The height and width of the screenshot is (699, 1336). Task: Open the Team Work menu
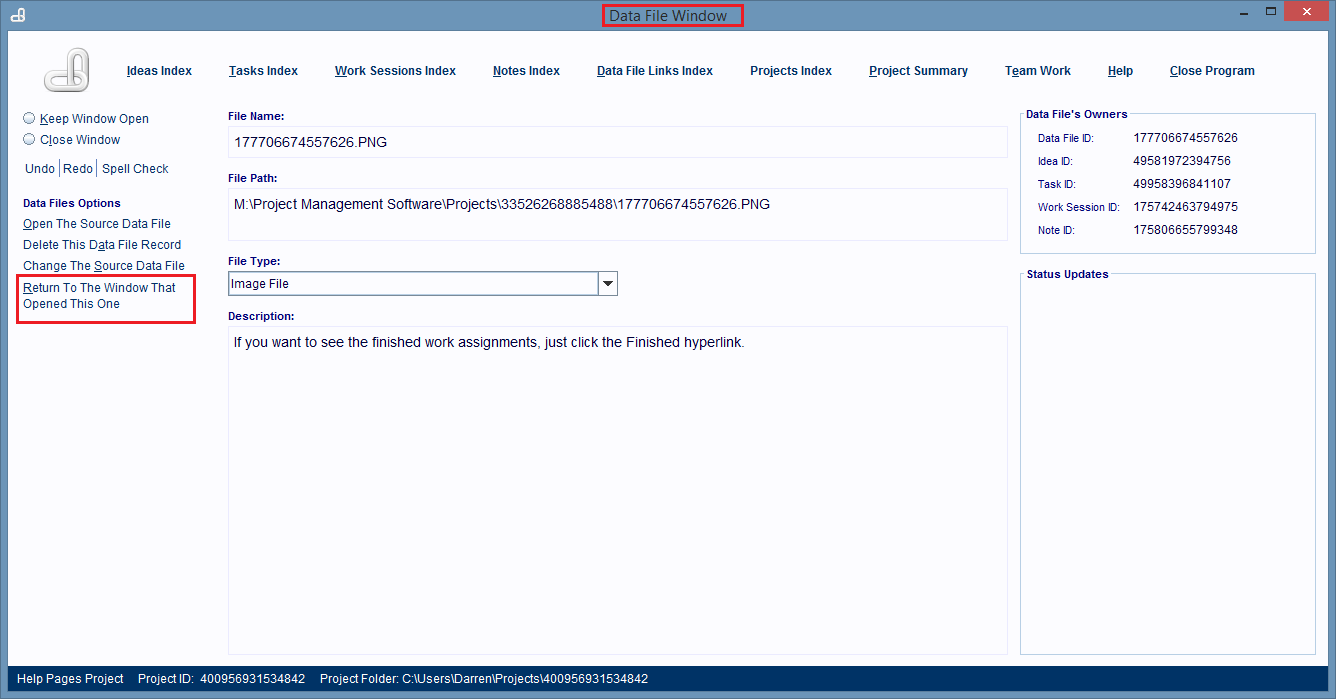point(1038,71)
